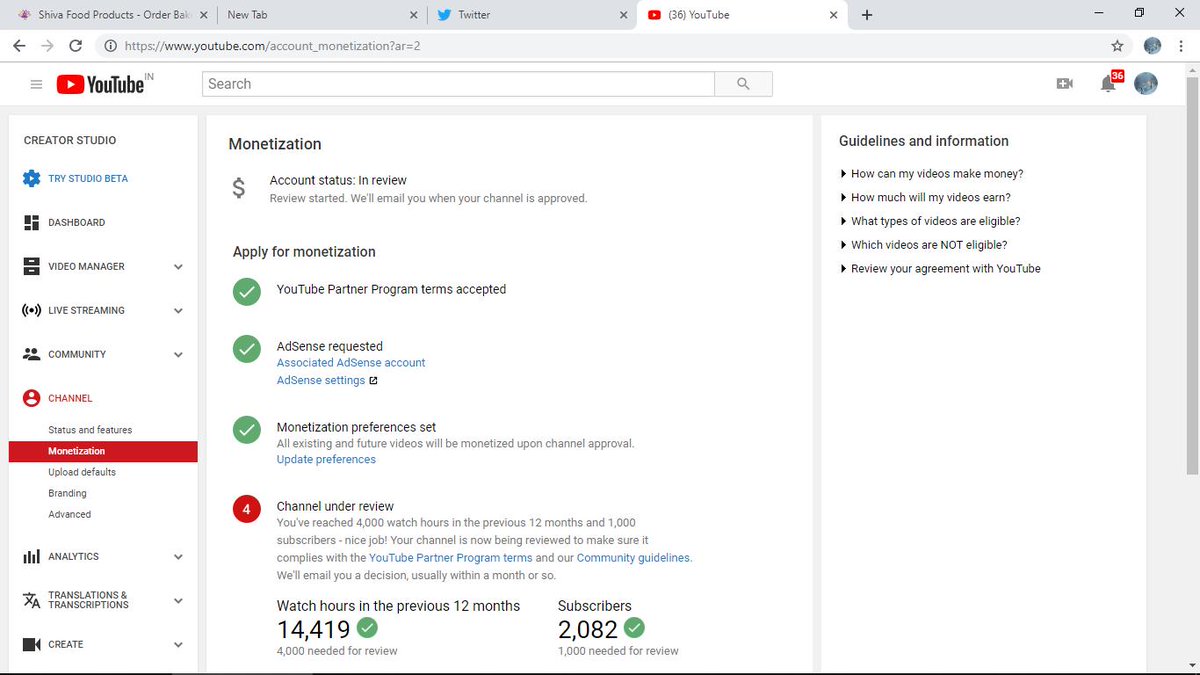Click the YouTube search input field
Screen dimensions: 1200x675
tap(459, 84)
